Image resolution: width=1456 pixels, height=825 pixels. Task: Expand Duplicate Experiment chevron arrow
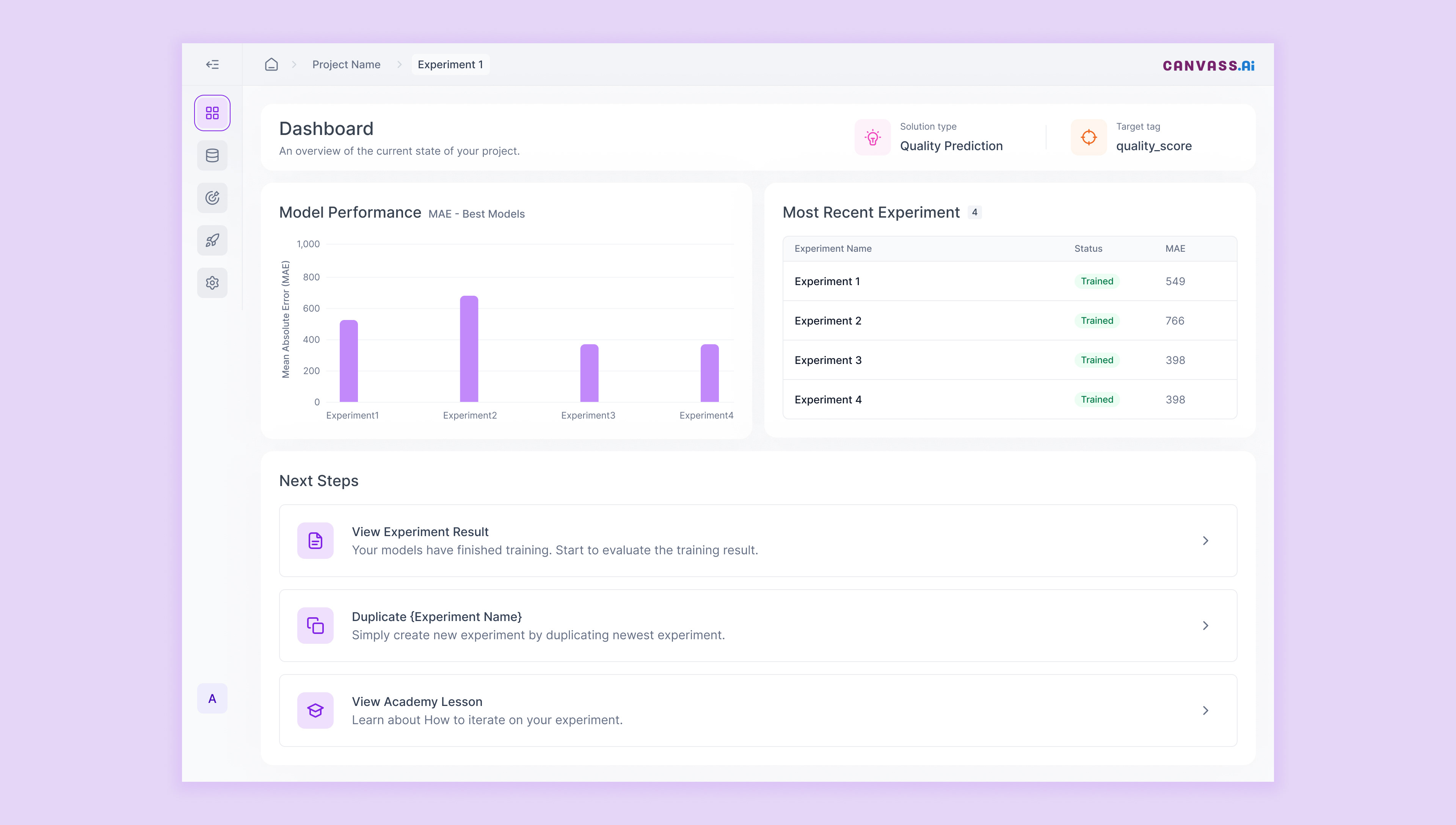pyautogui.click(x=1205, y=626)
